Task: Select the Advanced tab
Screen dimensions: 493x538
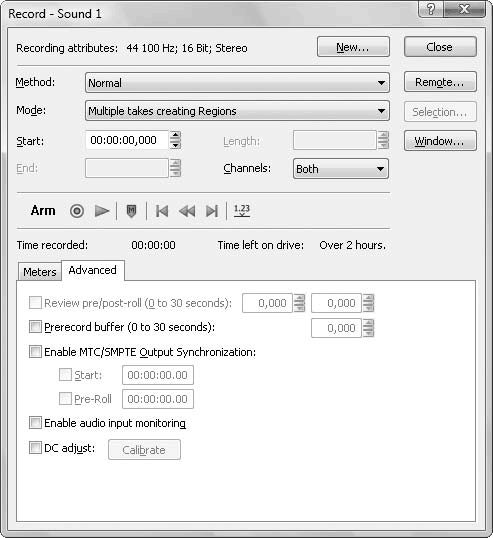Action: (x=93, y=270)
